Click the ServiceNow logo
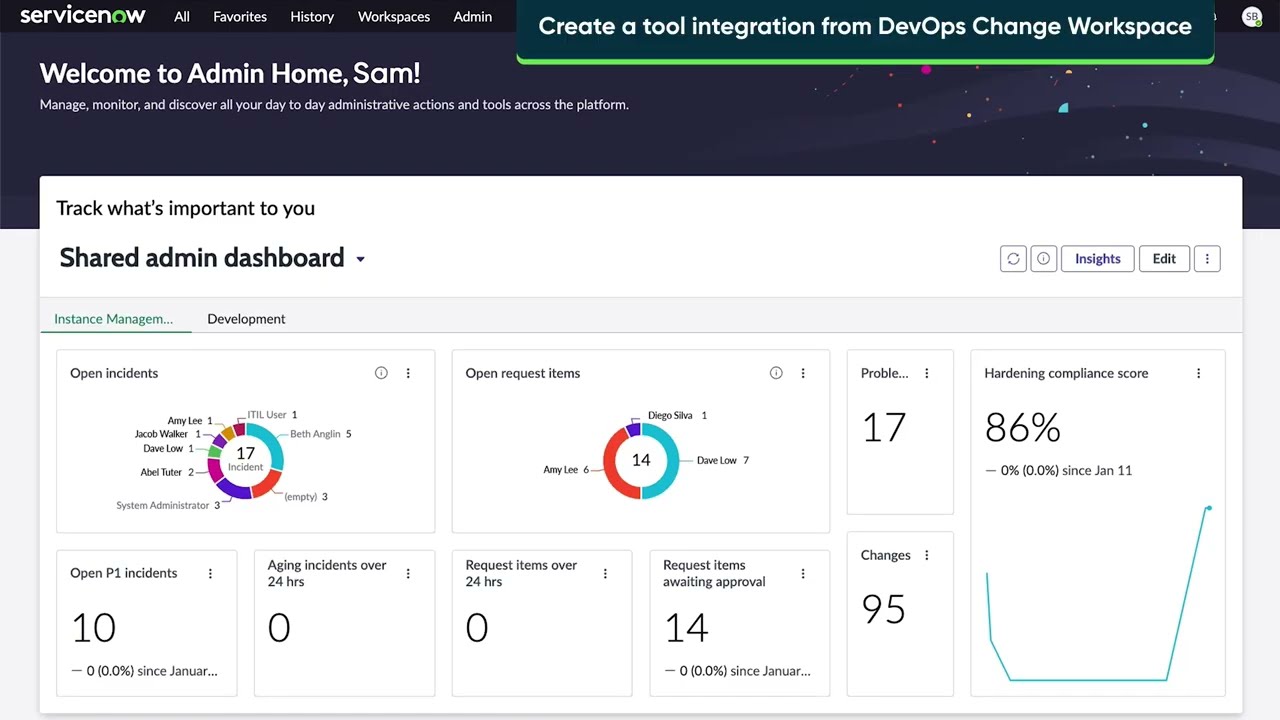 pyautogui.click(x=83, y=15)
